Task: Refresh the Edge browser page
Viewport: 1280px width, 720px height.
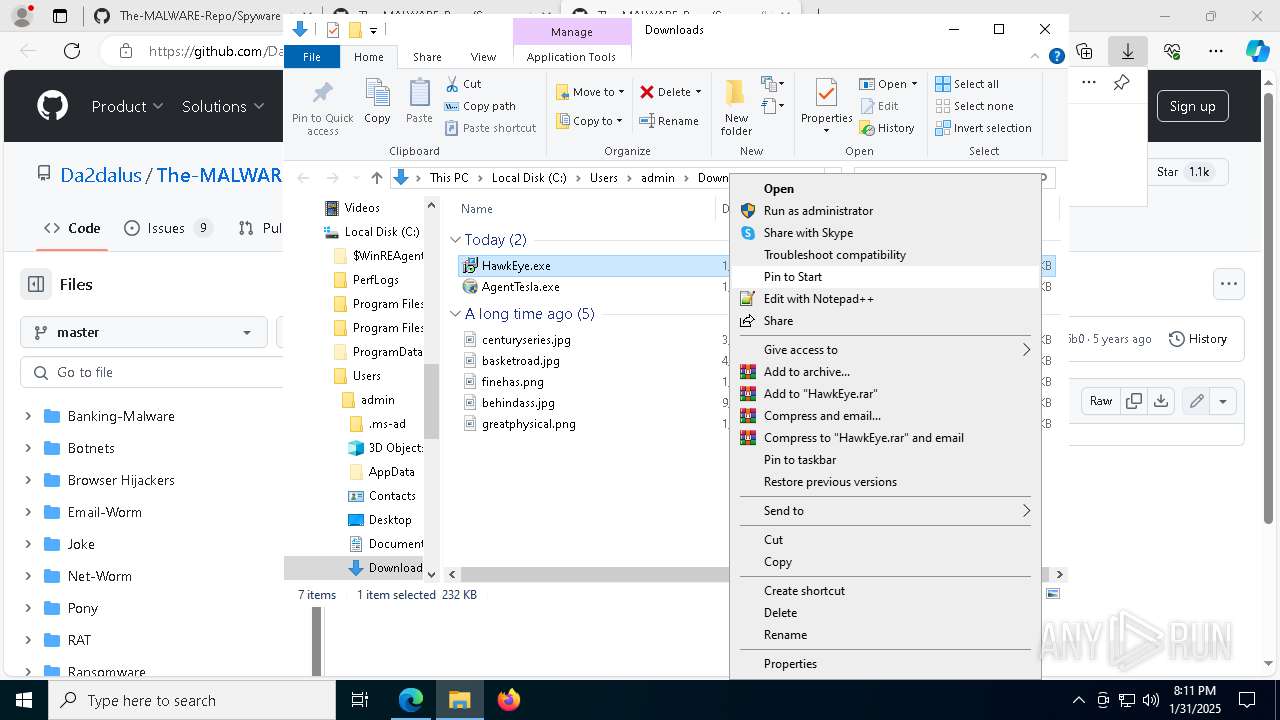Action: 72,51
